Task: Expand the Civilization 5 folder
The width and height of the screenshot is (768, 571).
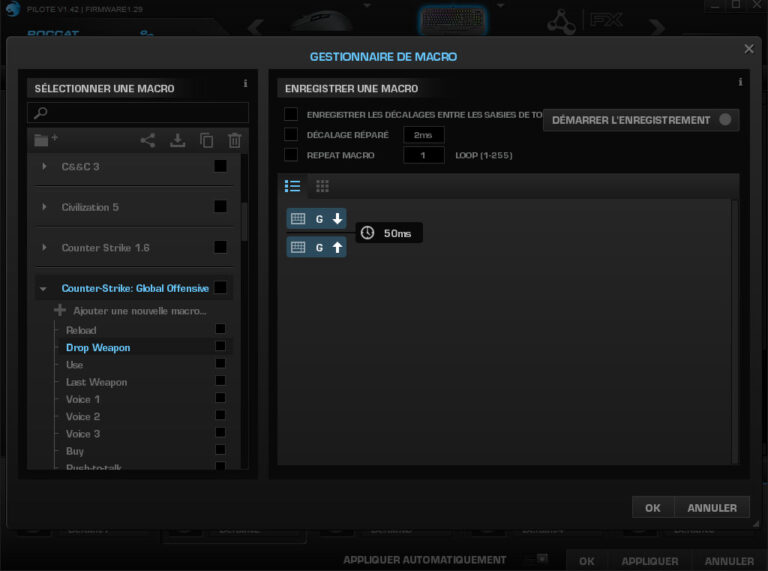Action: (x=44, y=207)
